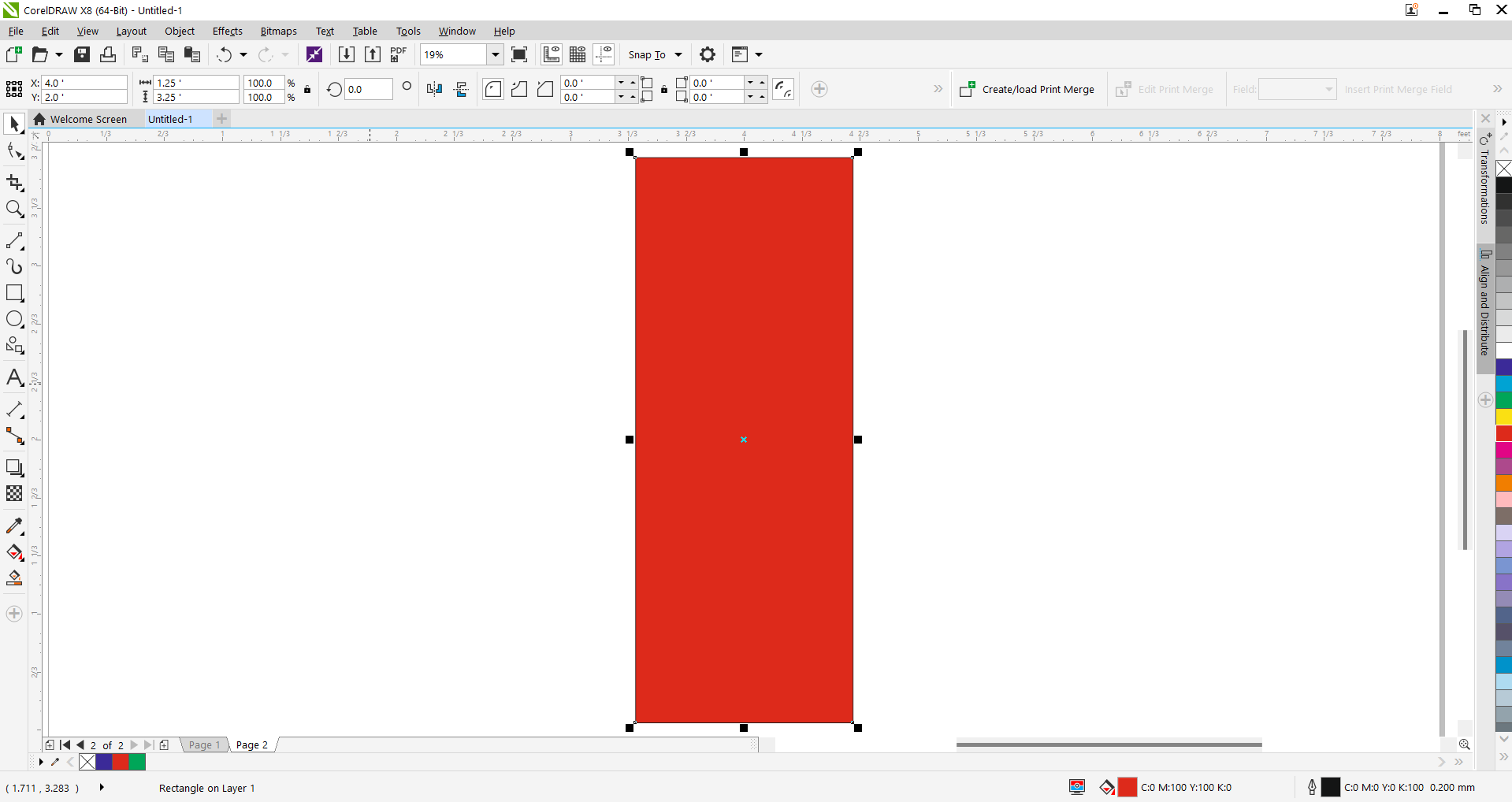Expand the Snap To dropdown
Viewport: 1512px width, 802px height.
(x=678, y=54)
